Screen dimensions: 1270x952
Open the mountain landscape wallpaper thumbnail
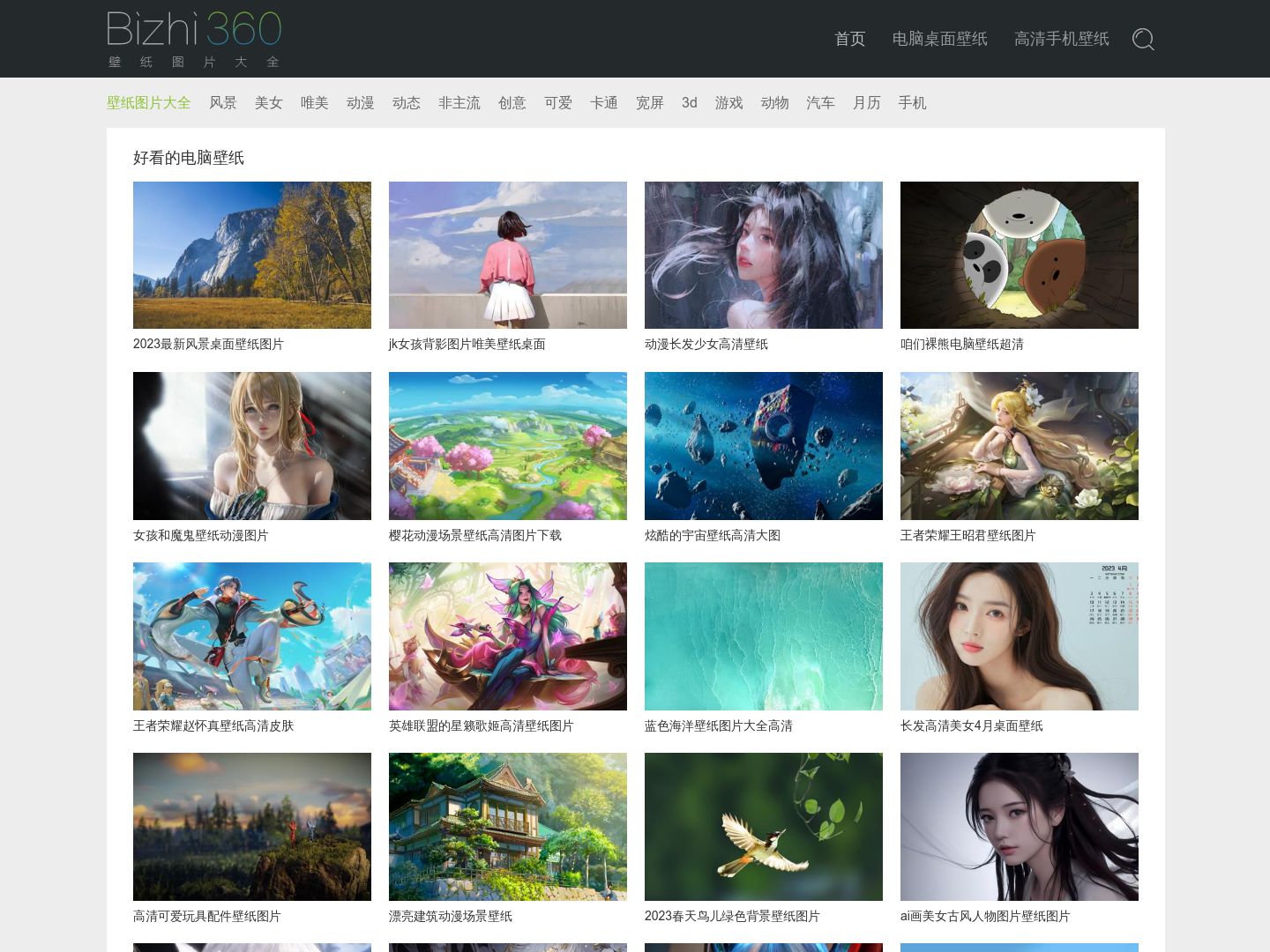point(252,255)
